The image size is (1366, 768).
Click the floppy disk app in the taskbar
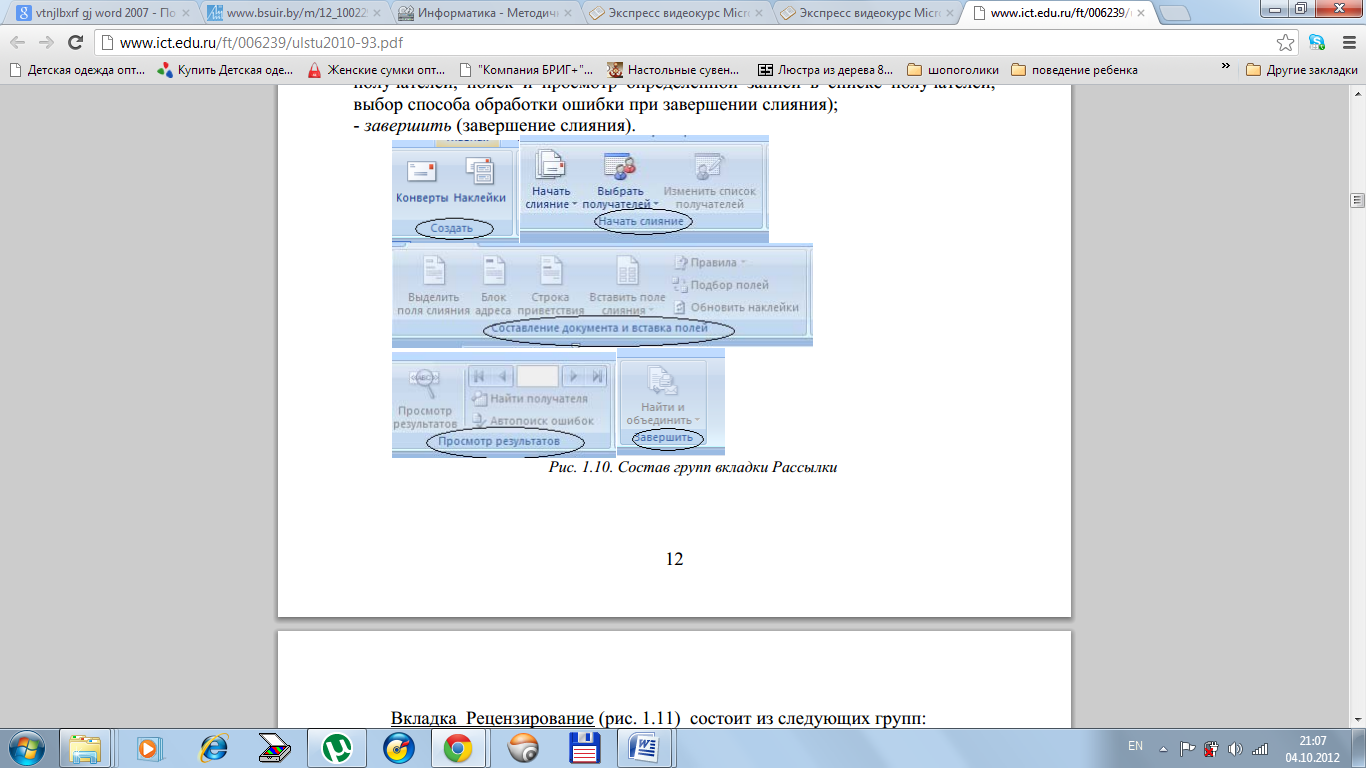pos(583,747)
